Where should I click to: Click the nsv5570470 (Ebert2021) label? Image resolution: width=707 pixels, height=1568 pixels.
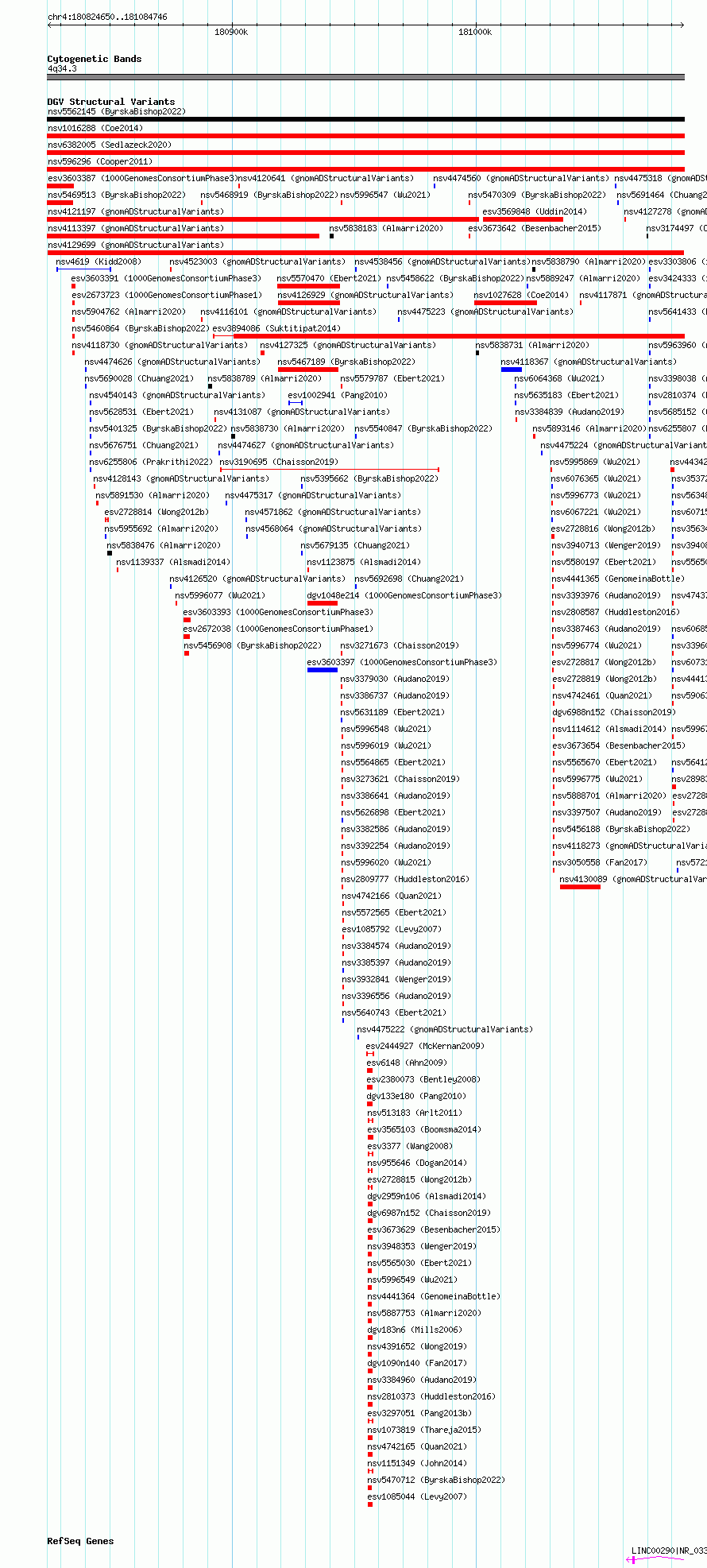point(329,278)
